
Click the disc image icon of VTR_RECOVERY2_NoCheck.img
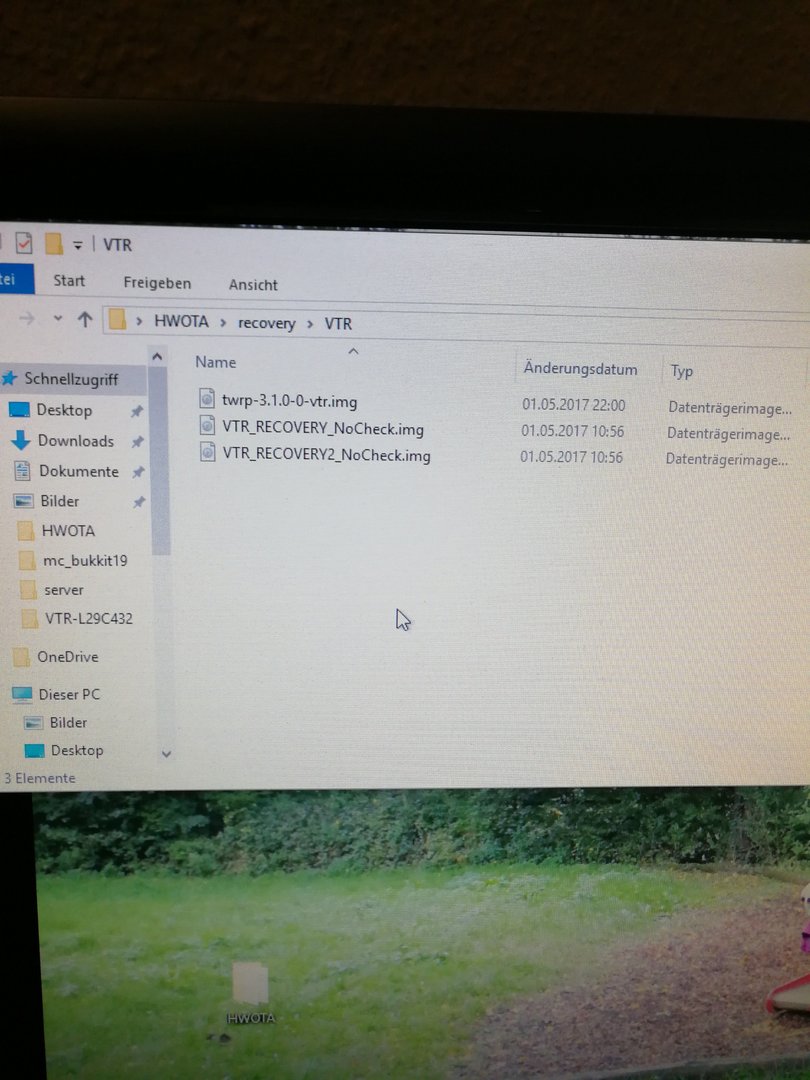207,451
